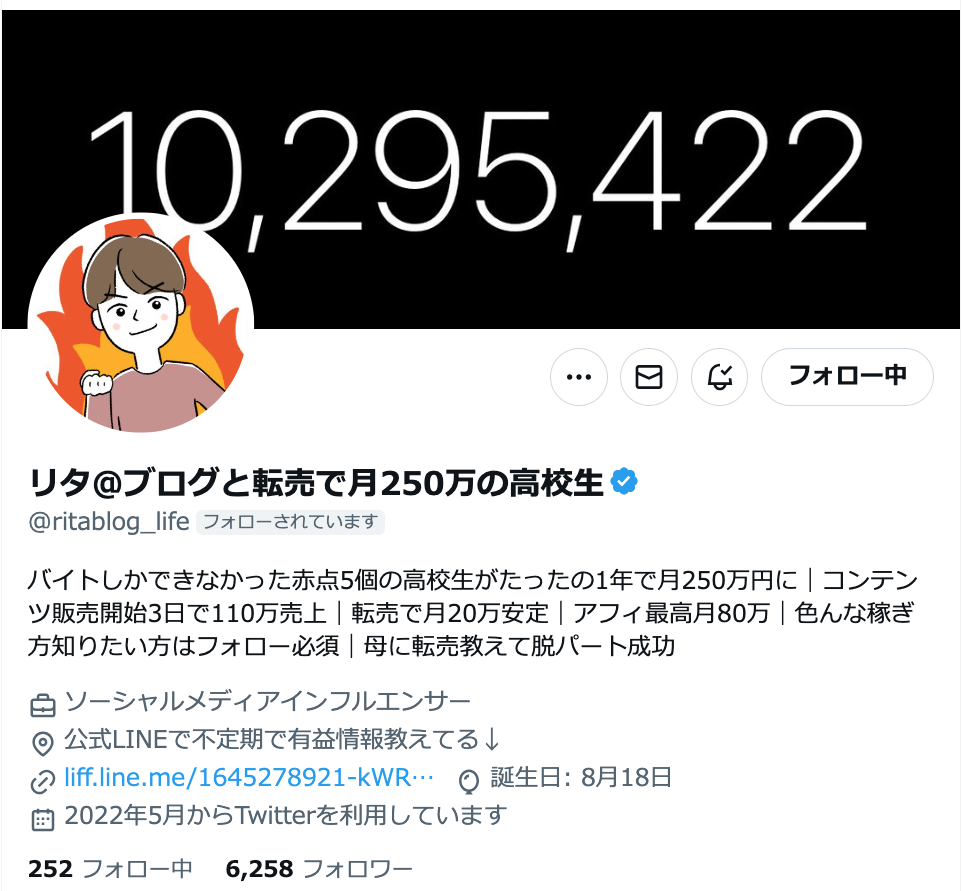Click the envelope message icon
Screen dimensions: 963x891
649,377
